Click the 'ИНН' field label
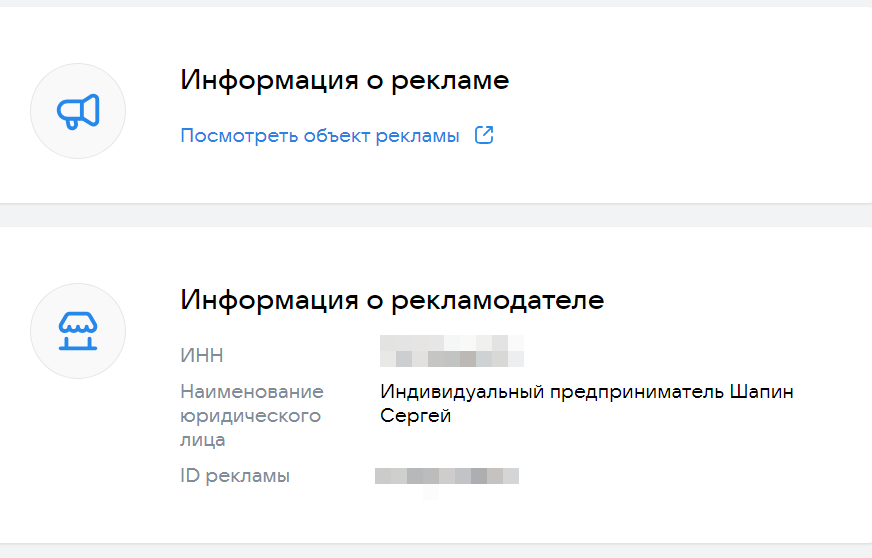872x558 pixels. (202, 355)
